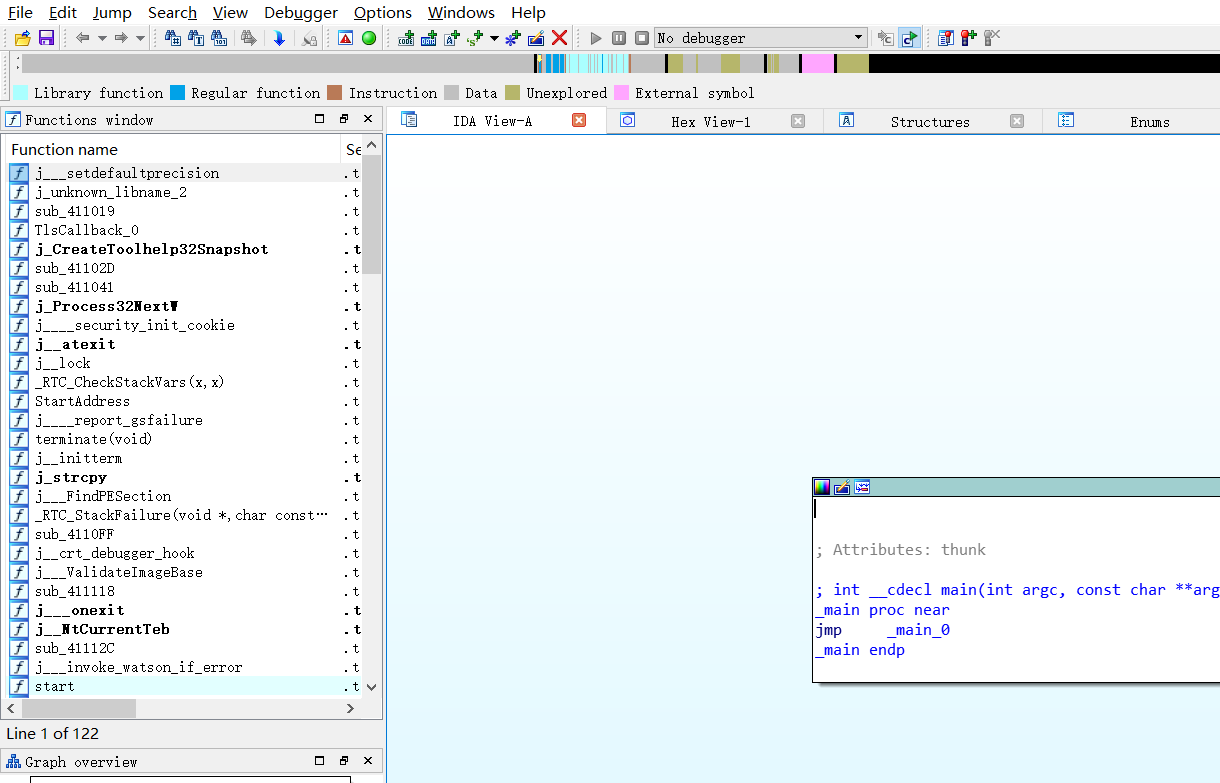Viewport: 1220px width, 783px height.
Task: Click the breakpoint list icon
Action: 946,38
